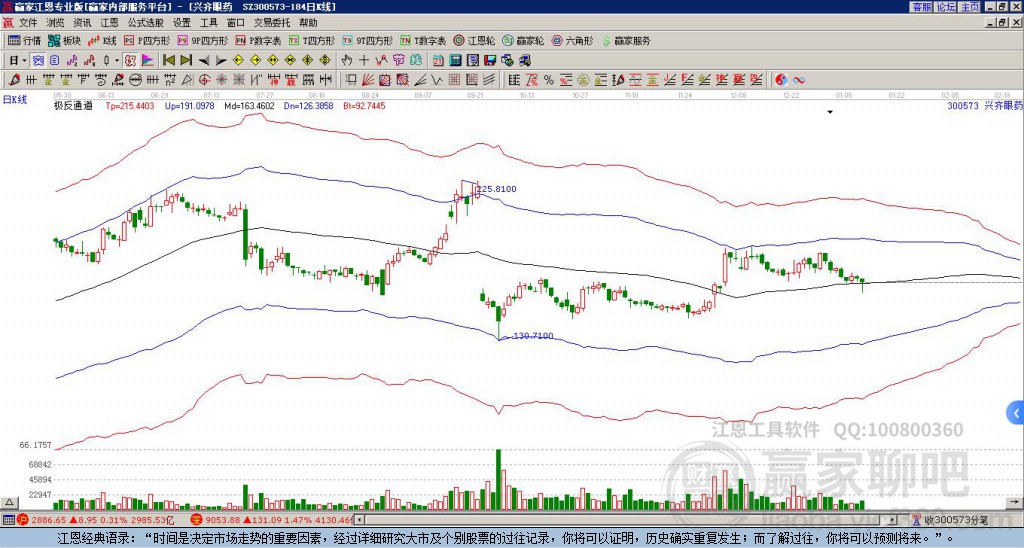
Task: Open the 工具 menu
Action: (x=209, y=23)
